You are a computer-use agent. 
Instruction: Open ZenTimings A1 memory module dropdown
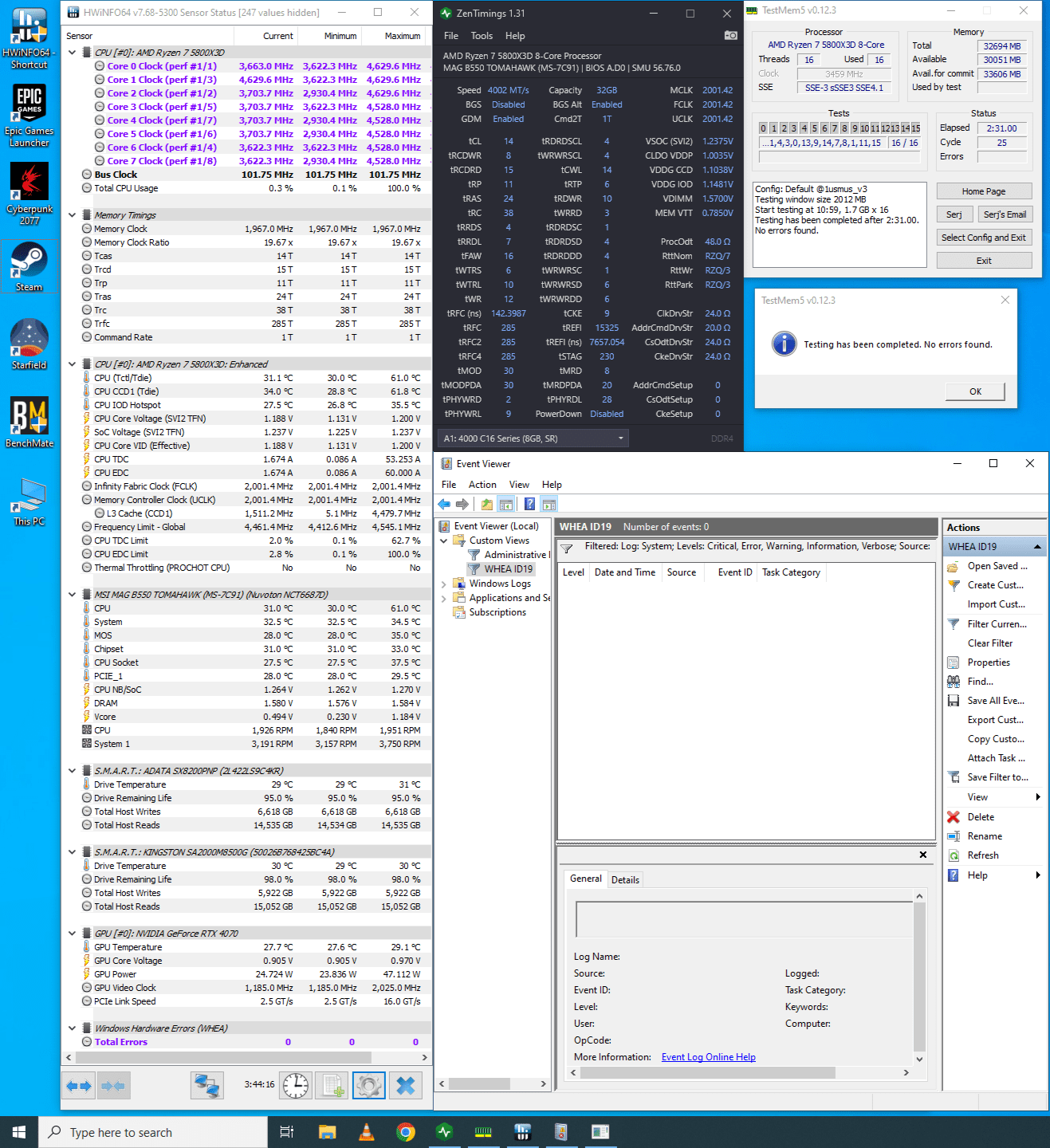[533, 438]
